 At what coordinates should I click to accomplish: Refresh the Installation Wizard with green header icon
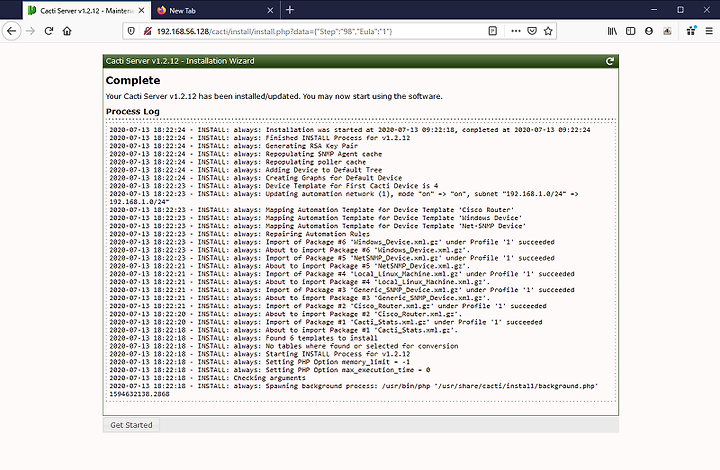pos(610,61)
